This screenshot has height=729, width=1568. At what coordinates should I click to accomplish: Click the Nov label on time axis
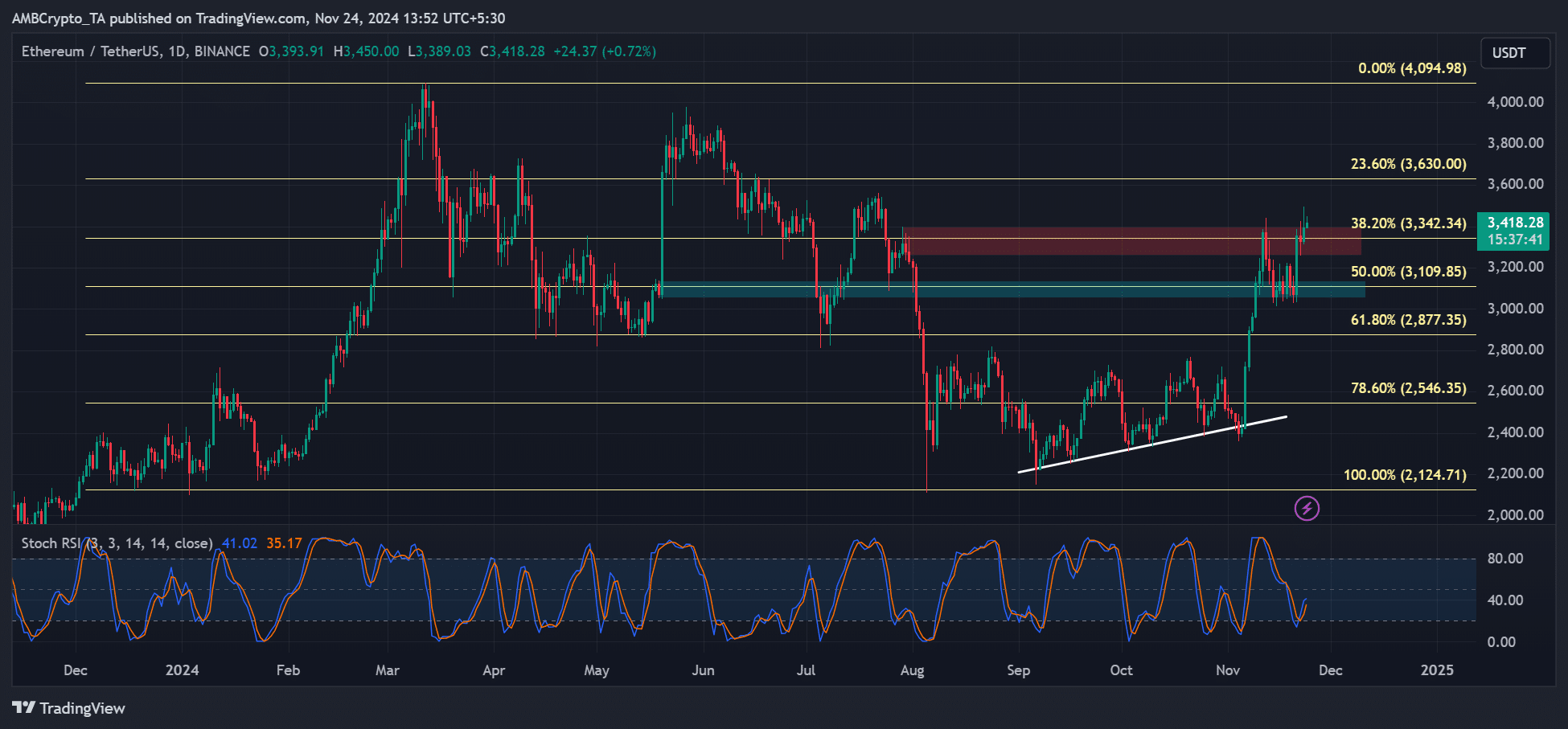click(1228, 670)
